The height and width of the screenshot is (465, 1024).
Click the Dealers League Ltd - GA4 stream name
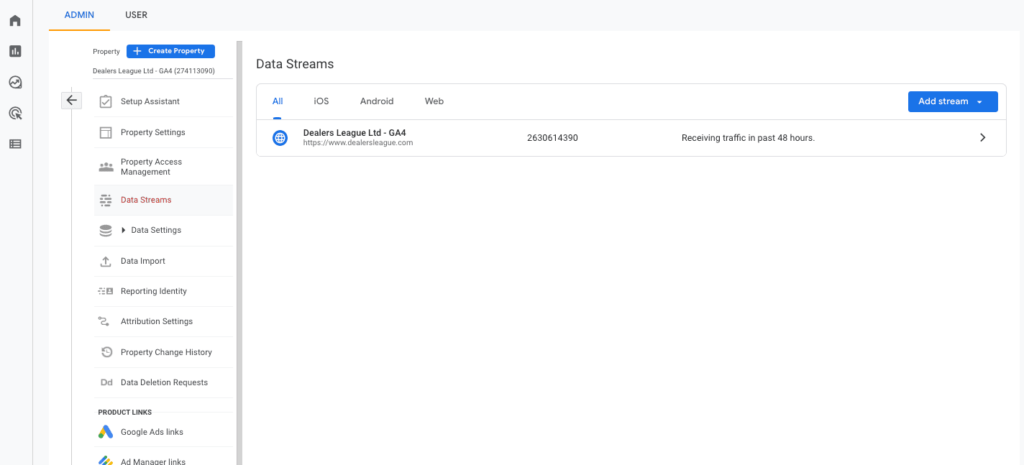[355, 133]
